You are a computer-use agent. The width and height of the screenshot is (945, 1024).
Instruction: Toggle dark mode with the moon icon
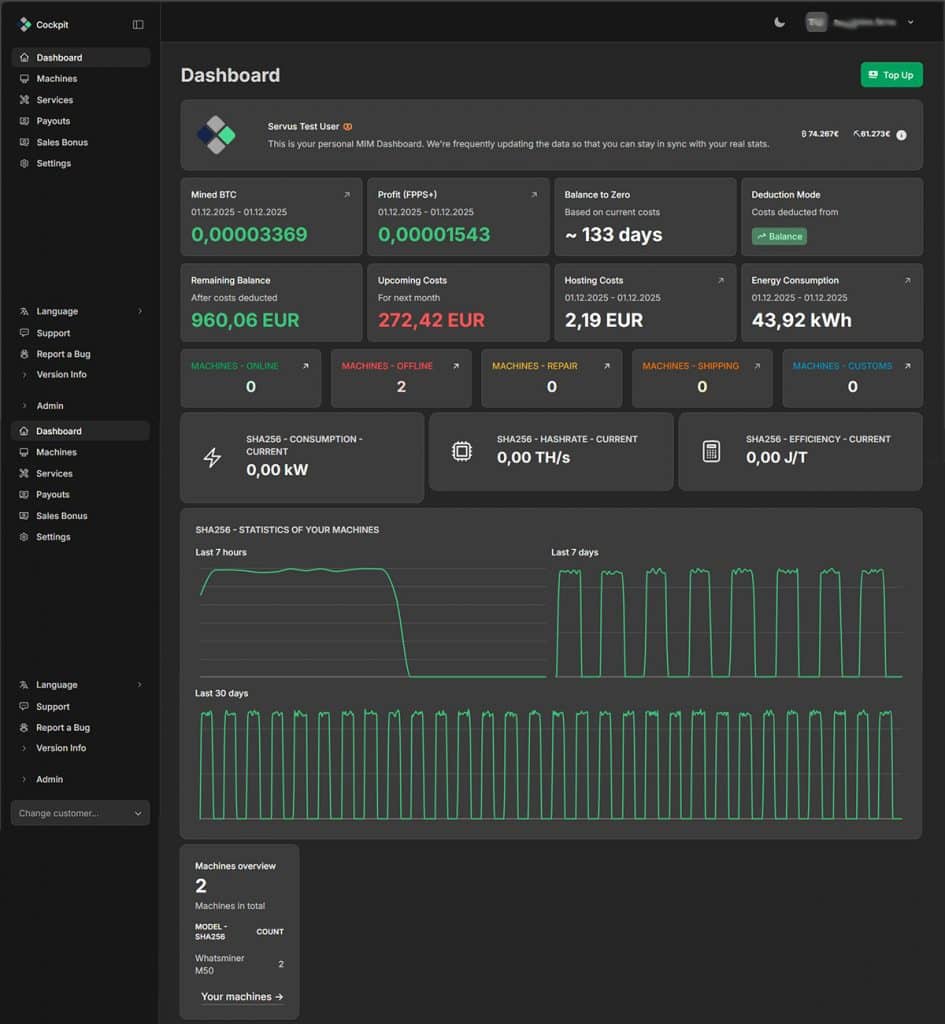pyautogui.click(x=780, y=22)
